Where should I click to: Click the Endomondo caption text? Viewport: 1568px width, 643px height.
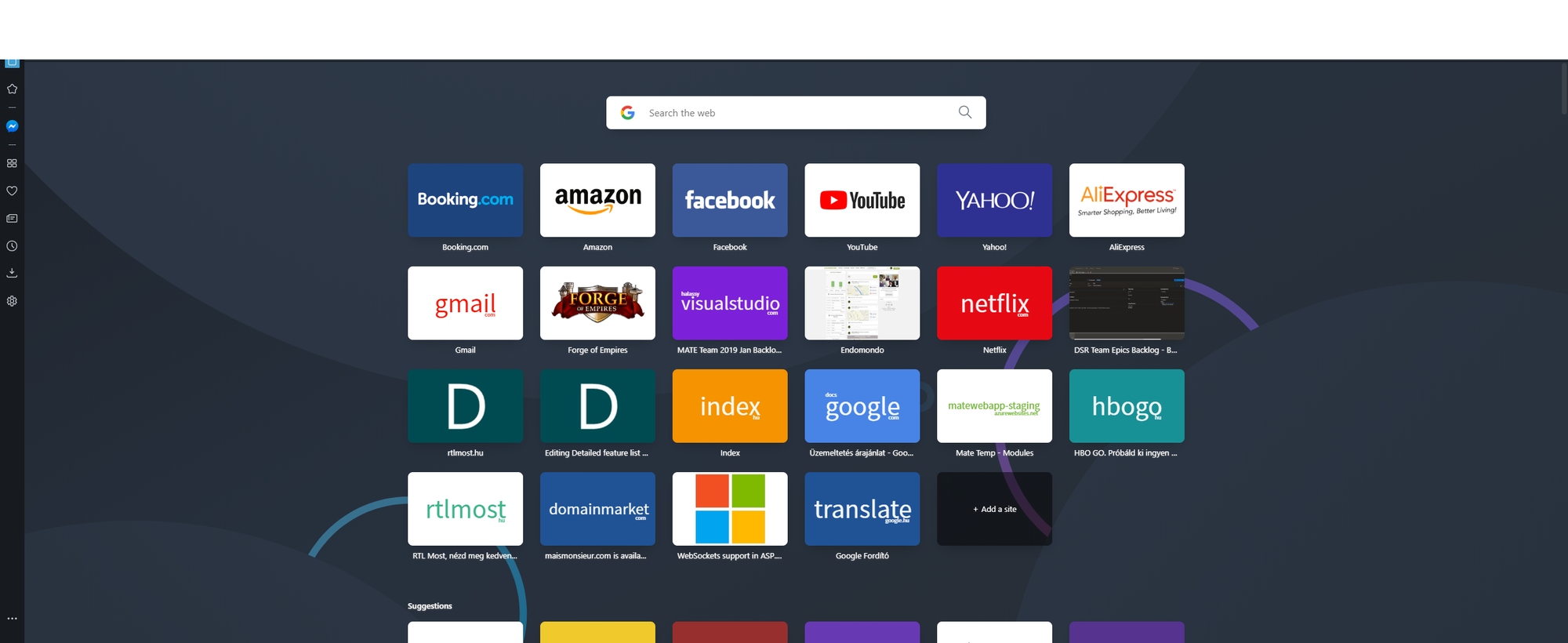(862, 350)
